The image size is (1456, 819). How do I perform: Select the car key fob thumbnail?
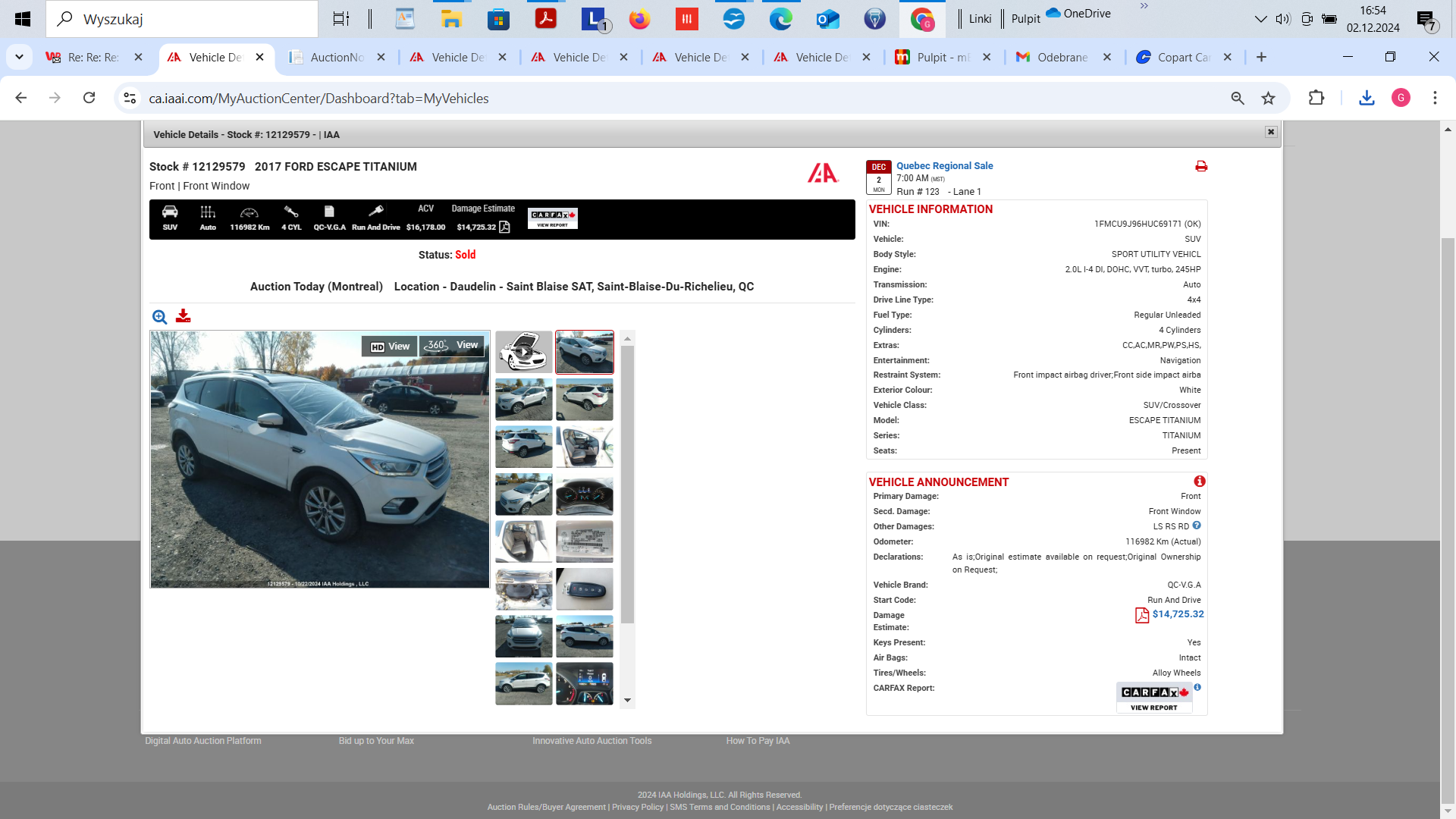point(585,589)
